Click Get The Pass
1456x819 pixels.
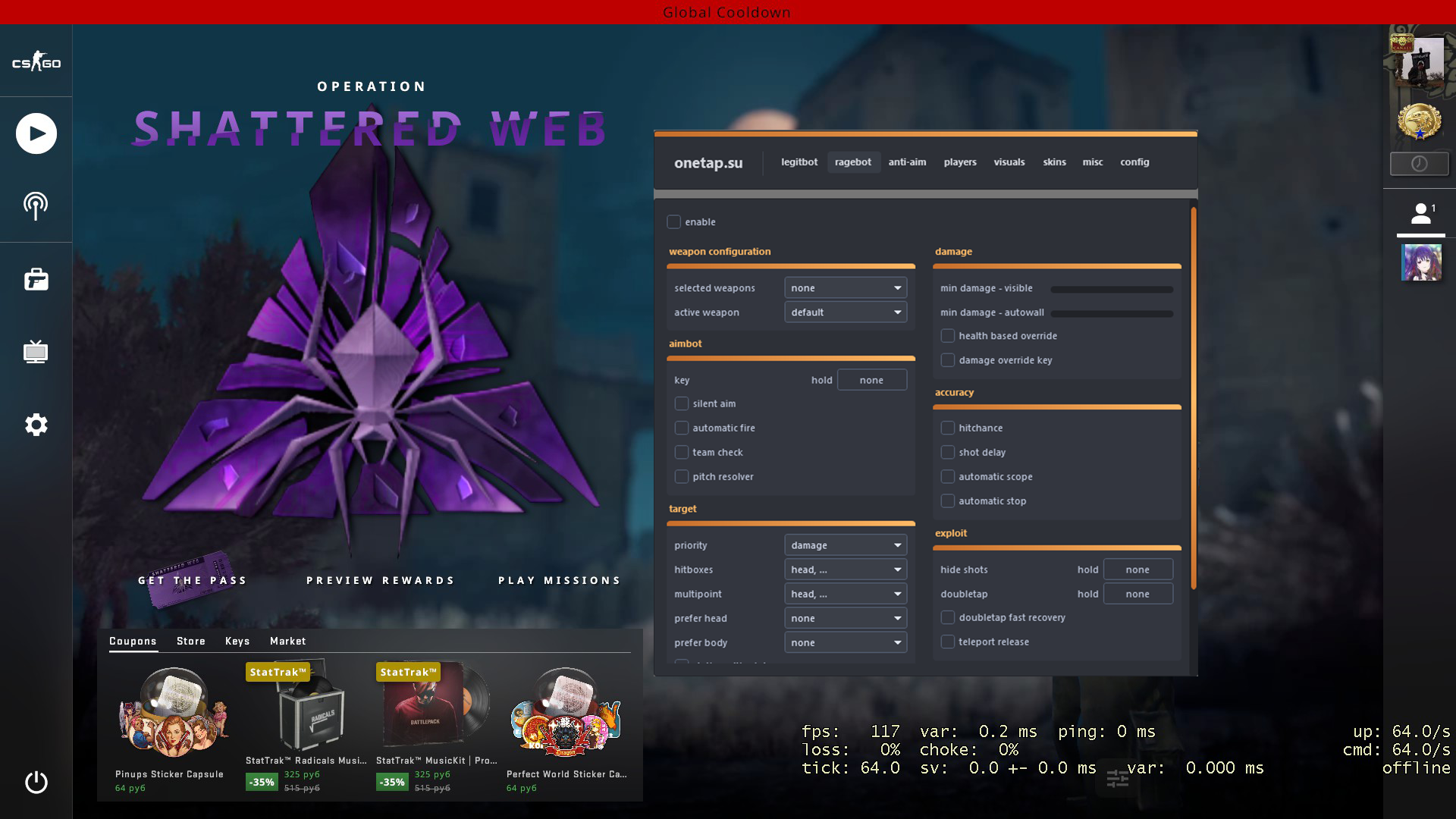[x=193, y=580]
